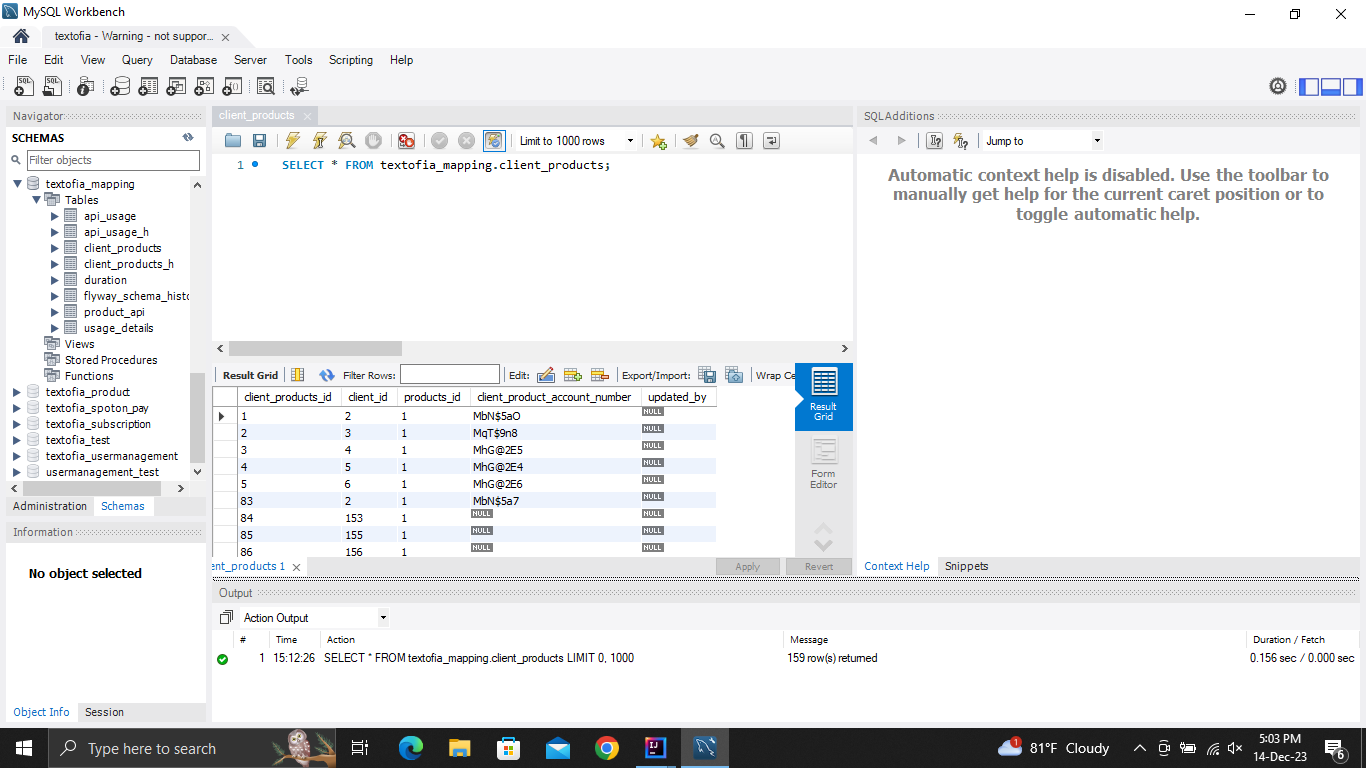Open the Scripting menu

tap(351, 60)
